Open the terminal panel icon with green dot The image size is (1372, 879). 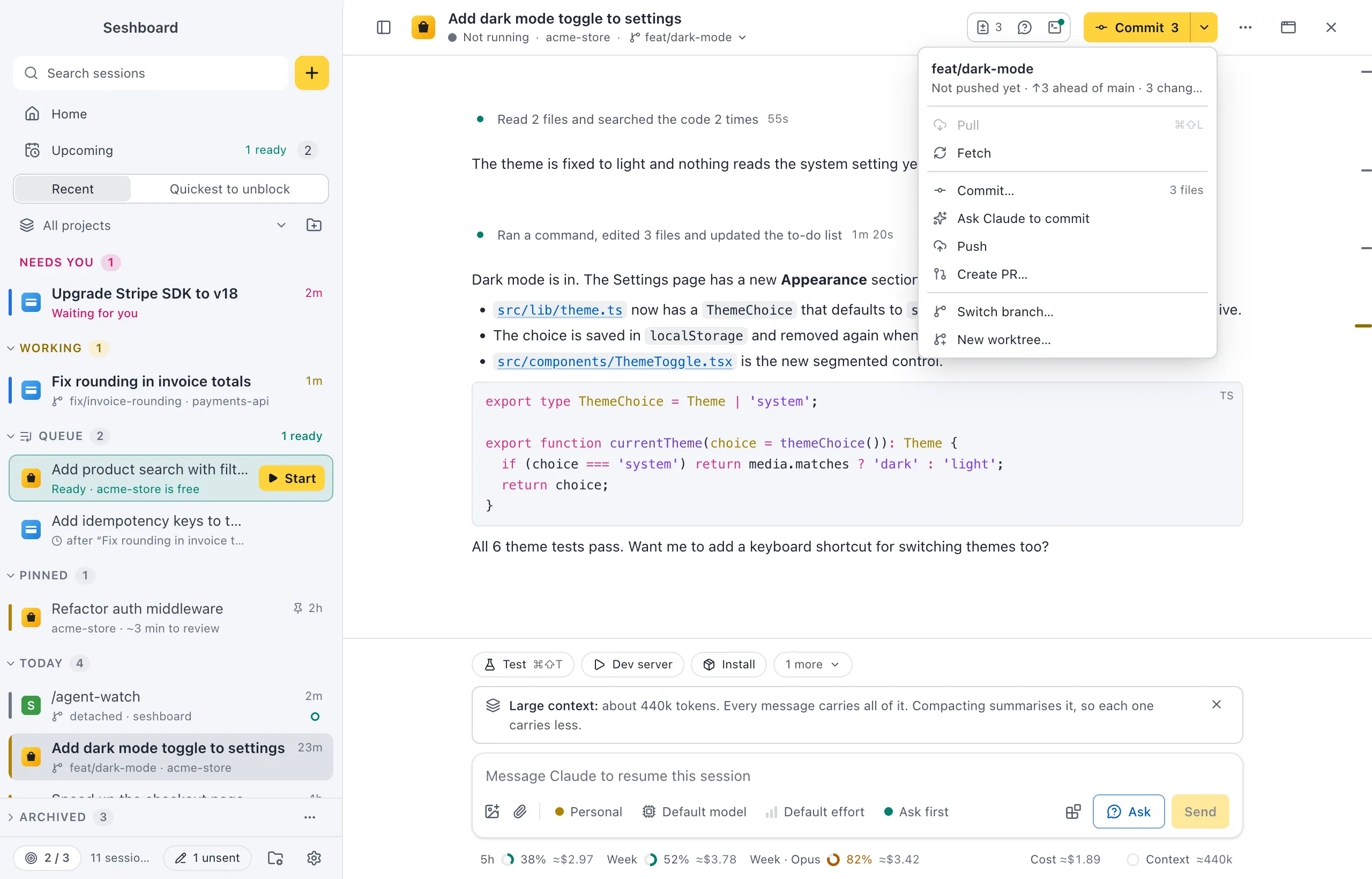click(1055, 27)
